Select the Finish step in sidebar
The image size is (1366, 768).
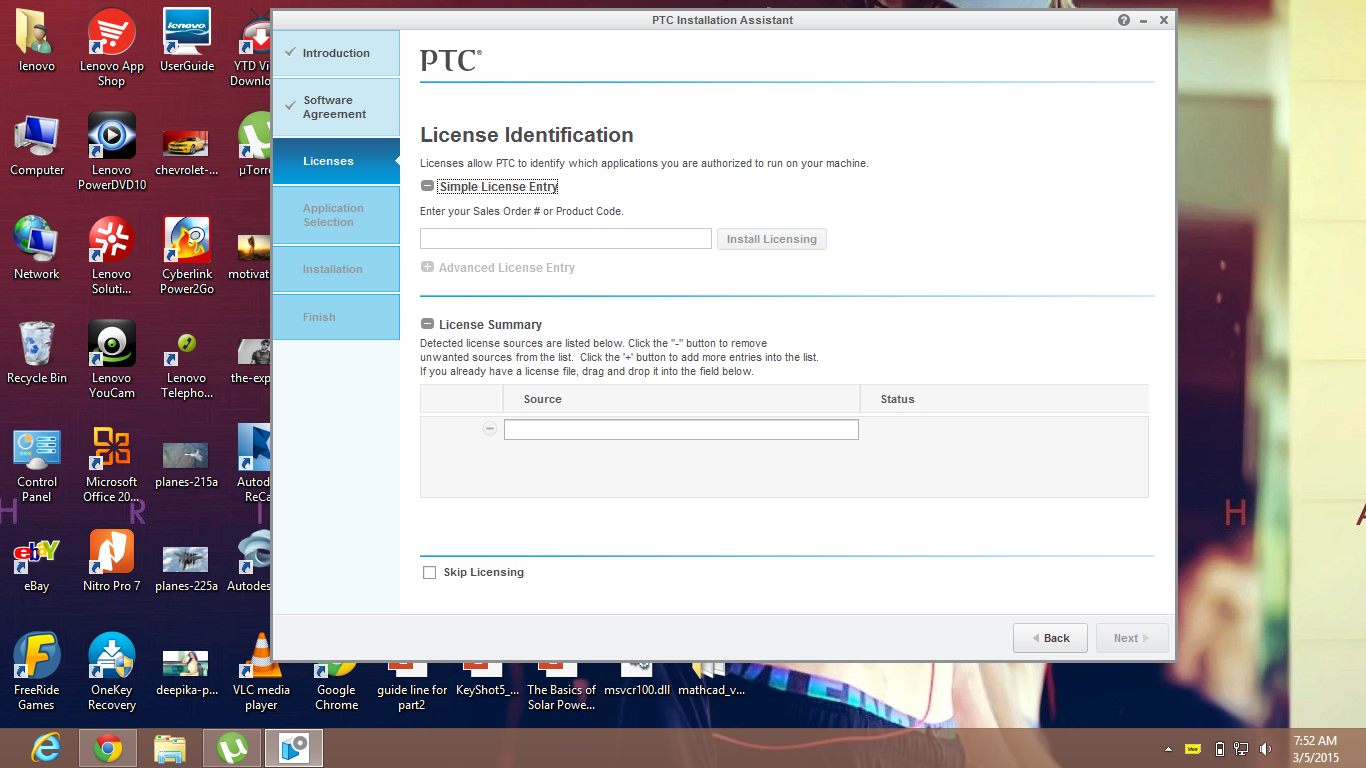click(336, 317)
